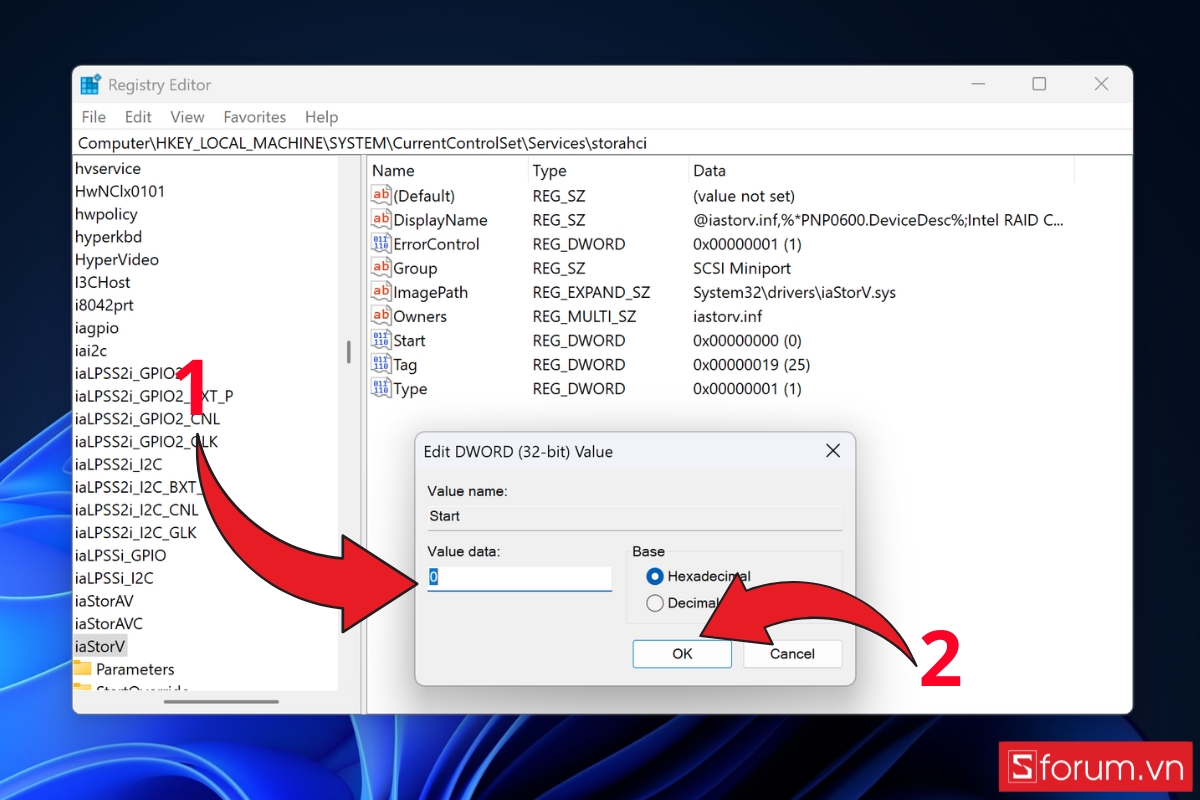The height and width of the screenshot is (800, 1200).
Task: Click the "(value not set)" data cell
Action: pos(744,196)
